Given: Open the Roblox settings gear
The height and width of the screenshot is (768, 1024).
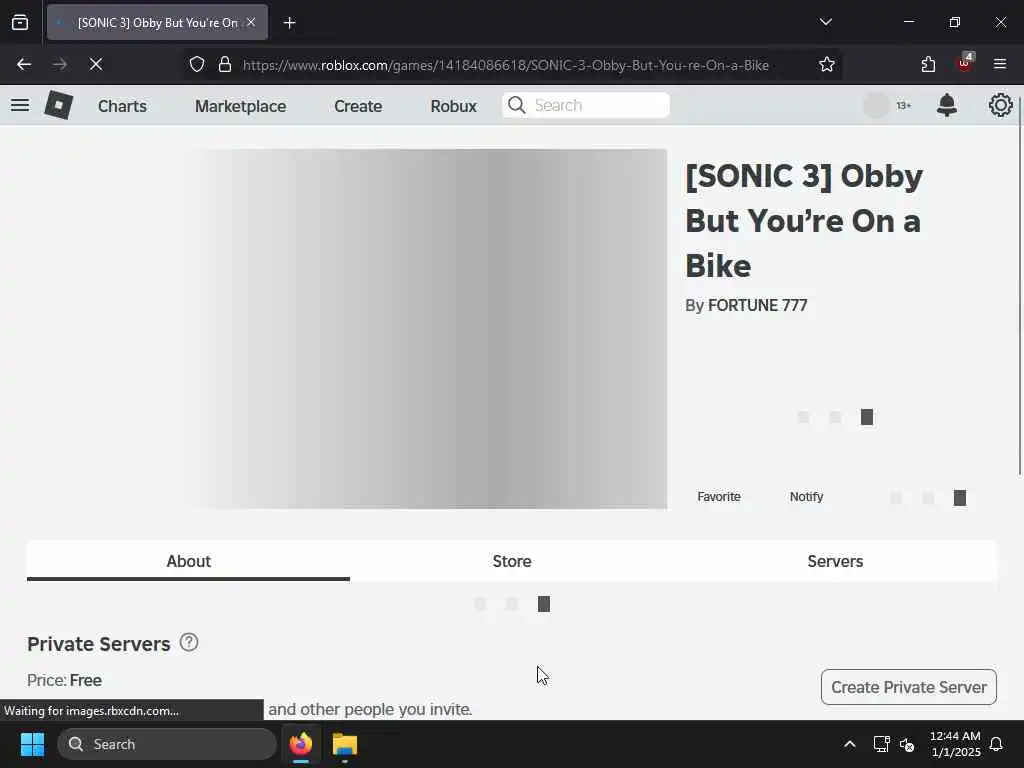Looking at the screenshot, I should click(x=1000, y=105).
